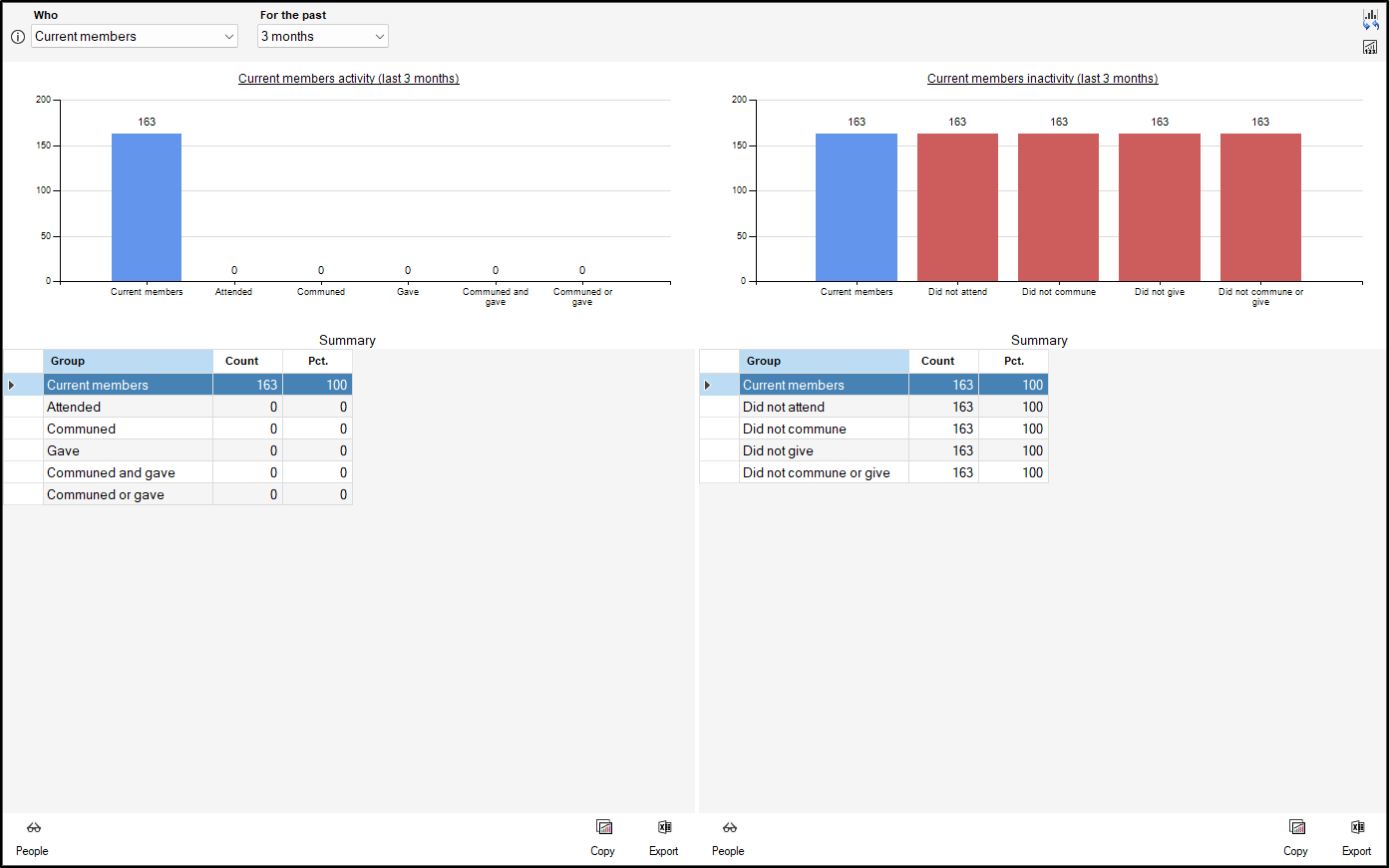Select the Communed or gave row
Viewport: 1389px width, 868px height.
pos(128,494)
